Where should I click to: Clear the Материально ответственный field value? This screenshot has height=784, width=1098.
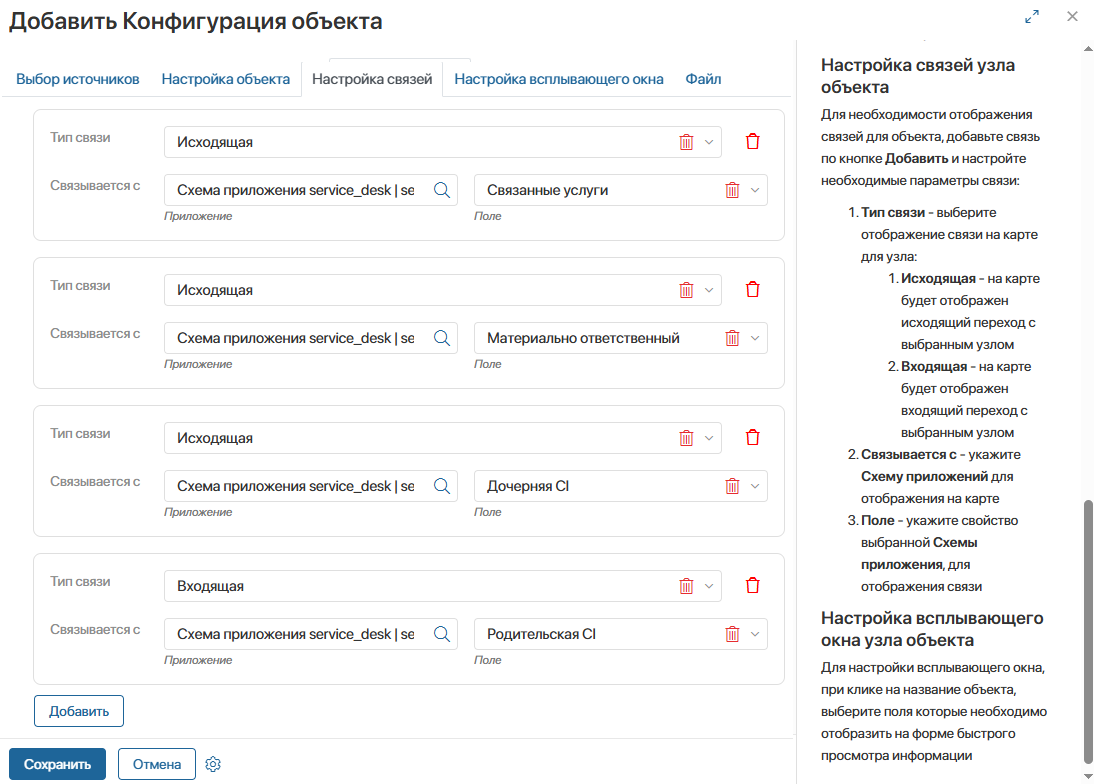732,338
